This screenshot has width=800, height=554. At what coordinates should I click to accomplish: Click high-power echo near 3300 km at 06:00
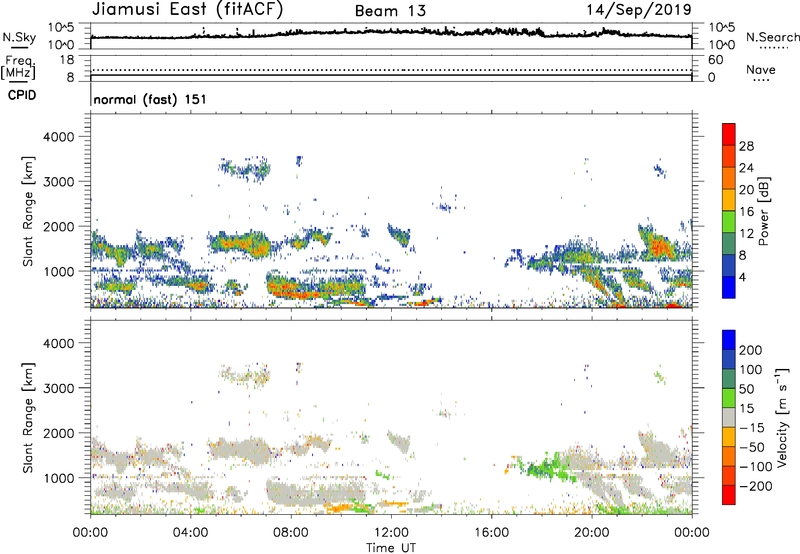[246, 168]
